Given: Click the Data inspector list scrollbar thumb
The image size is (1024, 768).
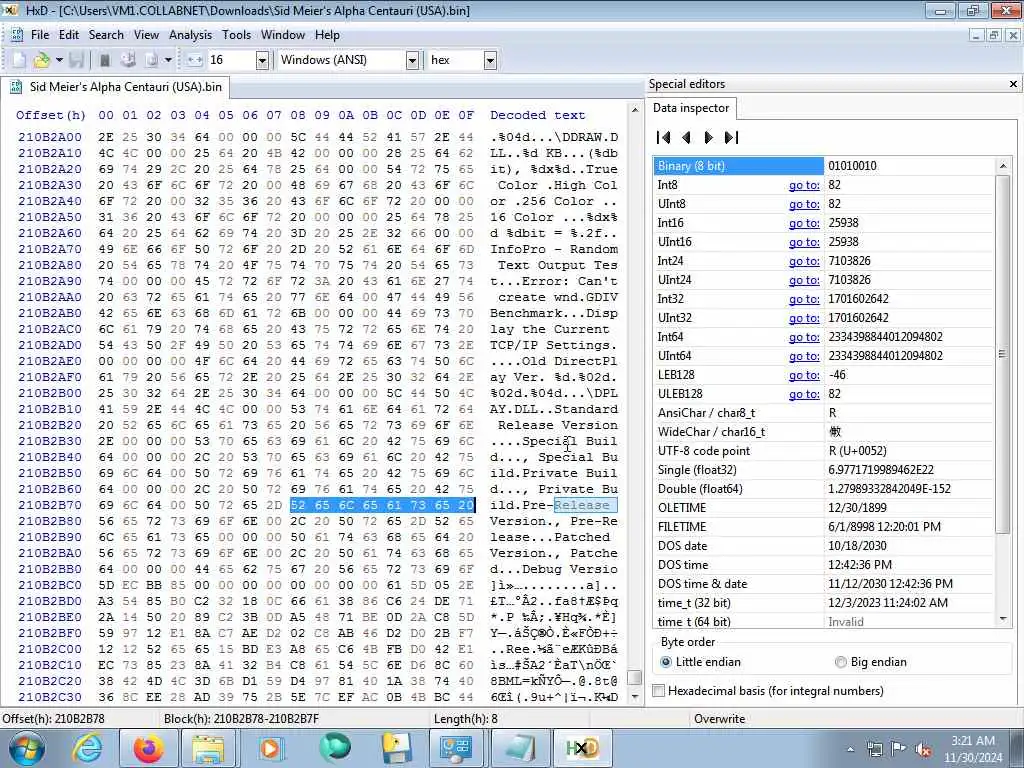Looking at the screenshot, I should click(1002, 353).
